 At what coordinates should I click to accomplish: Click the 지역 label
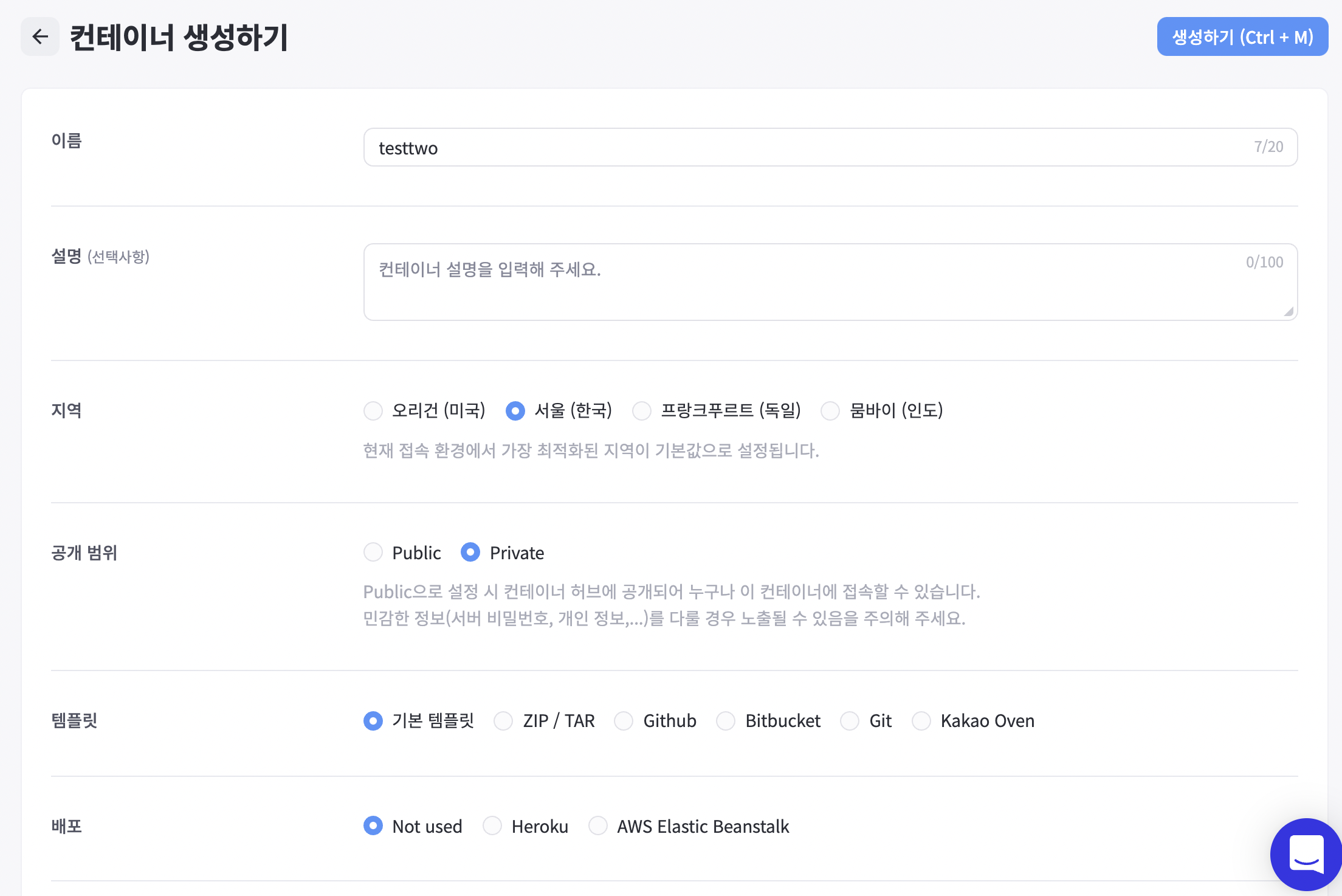pos(66,410)
